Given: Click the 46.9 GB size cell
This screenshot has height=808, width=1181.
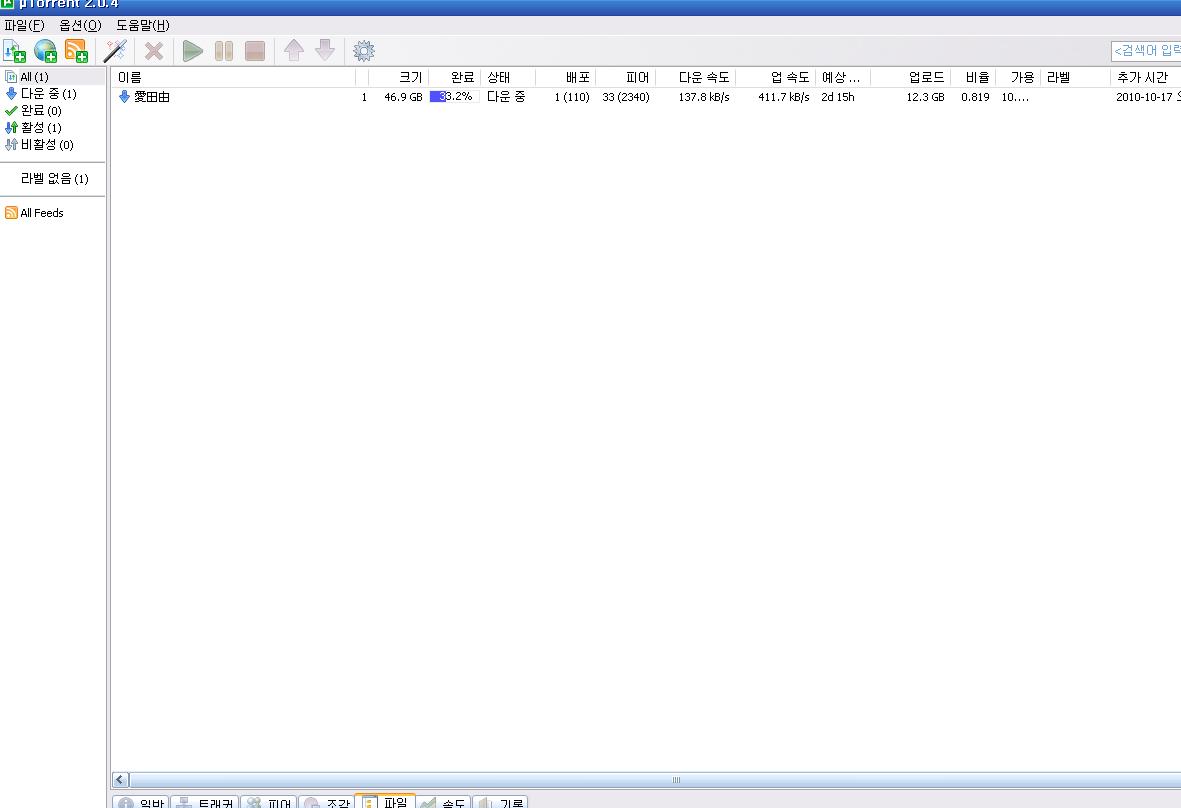Looking at the screenshot, I should pyautogui.click(x=404, y=97).
